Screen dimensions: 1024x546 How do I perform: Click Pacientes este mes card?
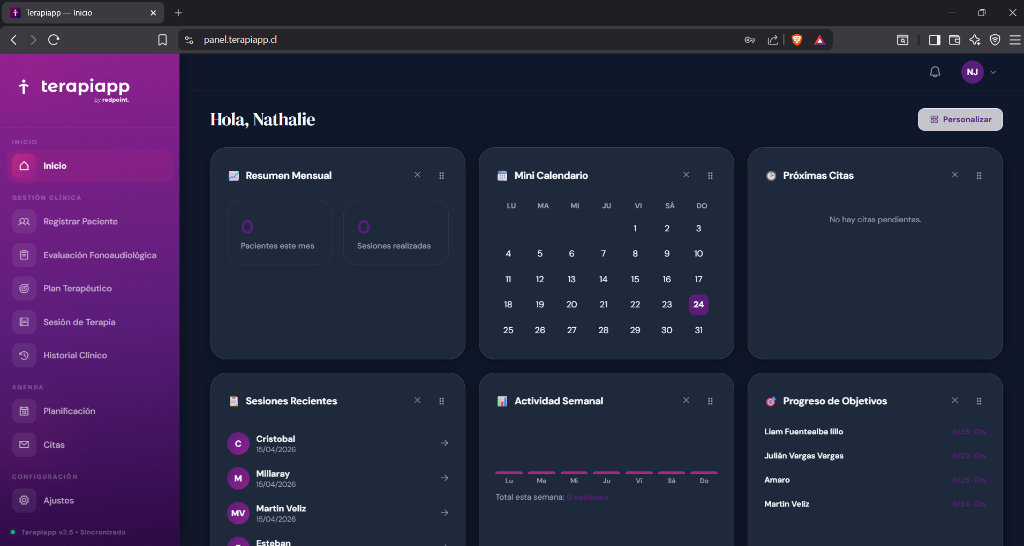280,233
